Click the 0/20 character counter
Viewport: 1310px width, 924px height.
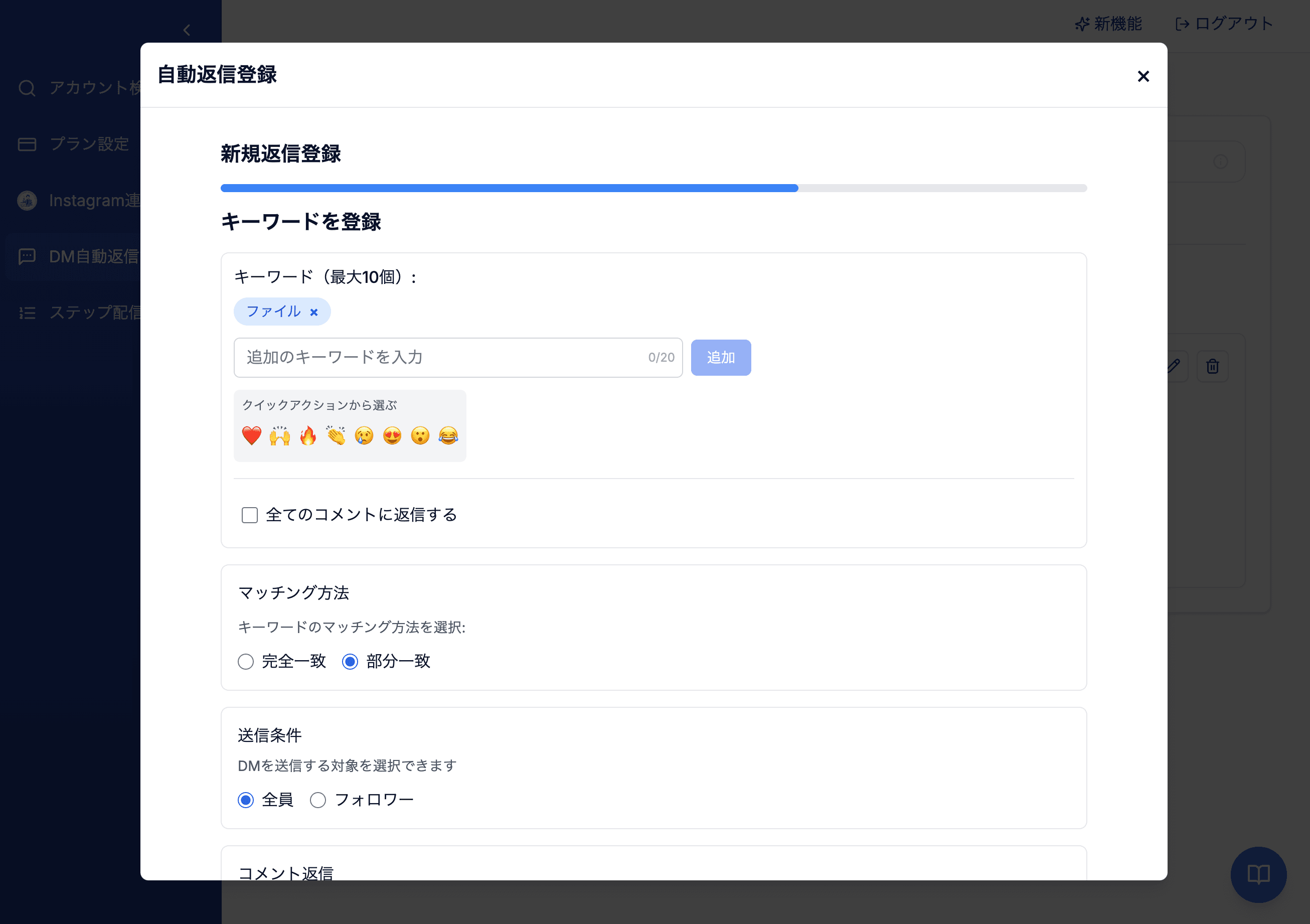[x=662, y=357]
